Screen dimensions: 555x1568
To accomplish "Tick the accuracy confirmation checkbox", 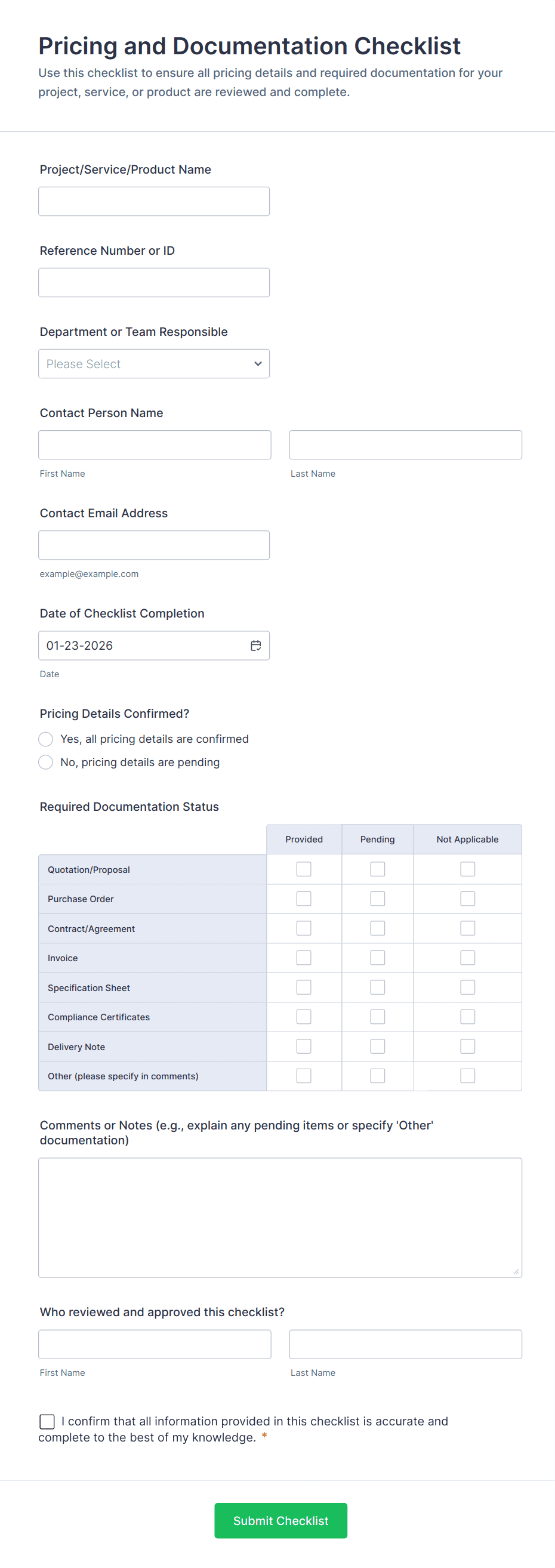I will (47, 1421).
